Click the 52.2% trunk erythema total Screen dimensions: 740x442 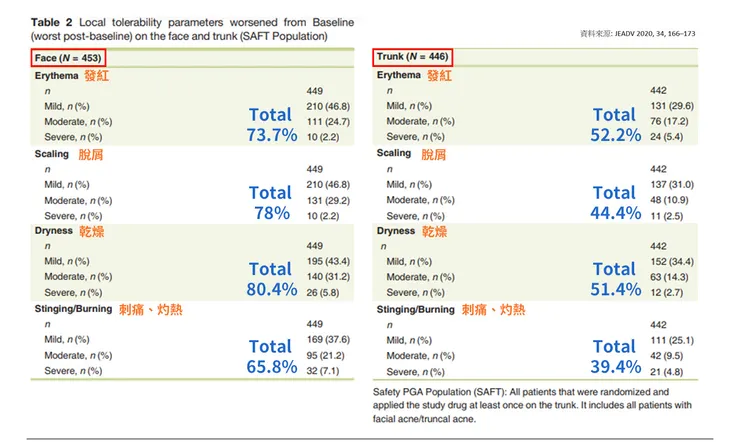(x=615, y=136)
